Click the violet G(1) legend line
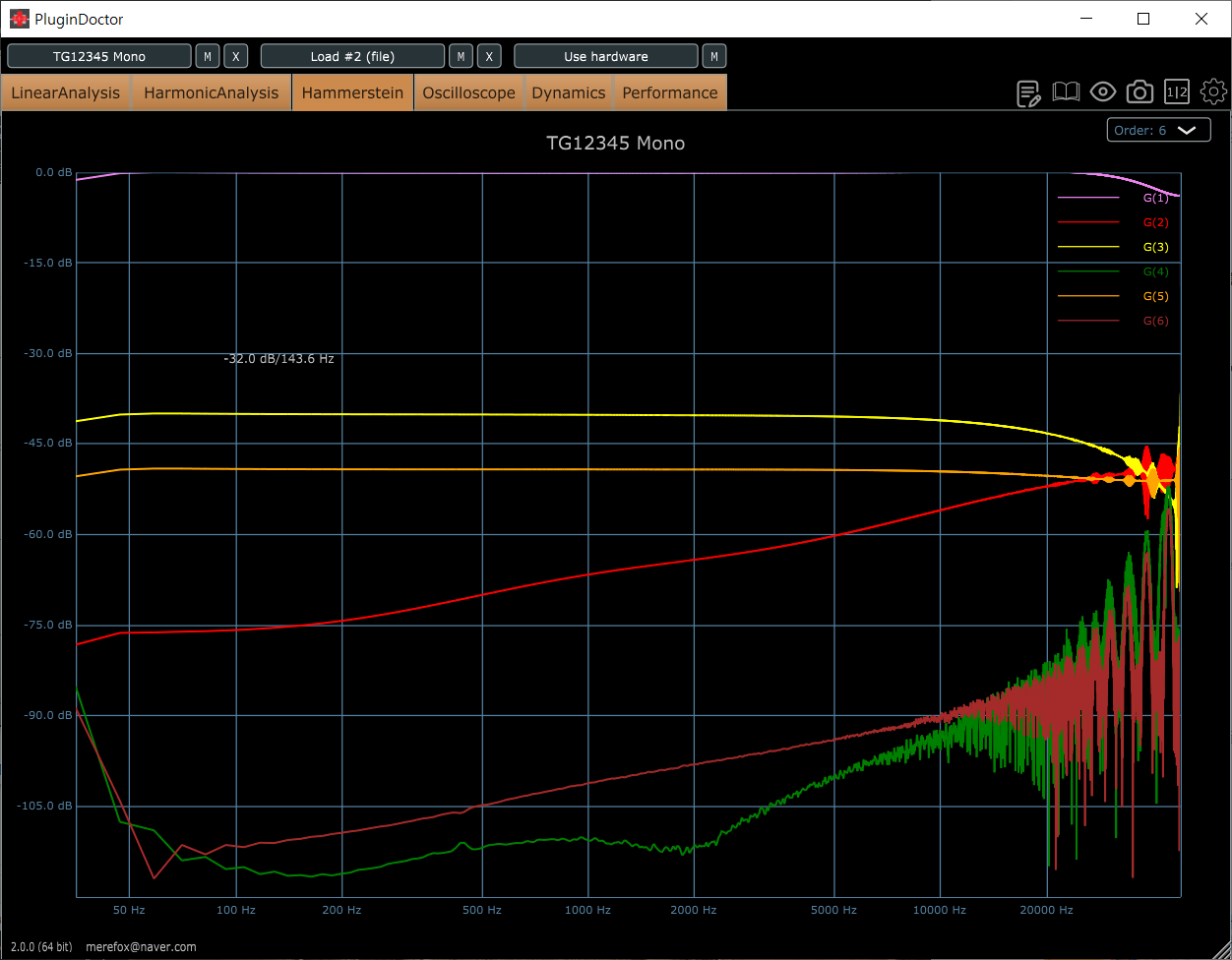Viewport: 1232px width, 960px height. click(x=1088, y=198)
